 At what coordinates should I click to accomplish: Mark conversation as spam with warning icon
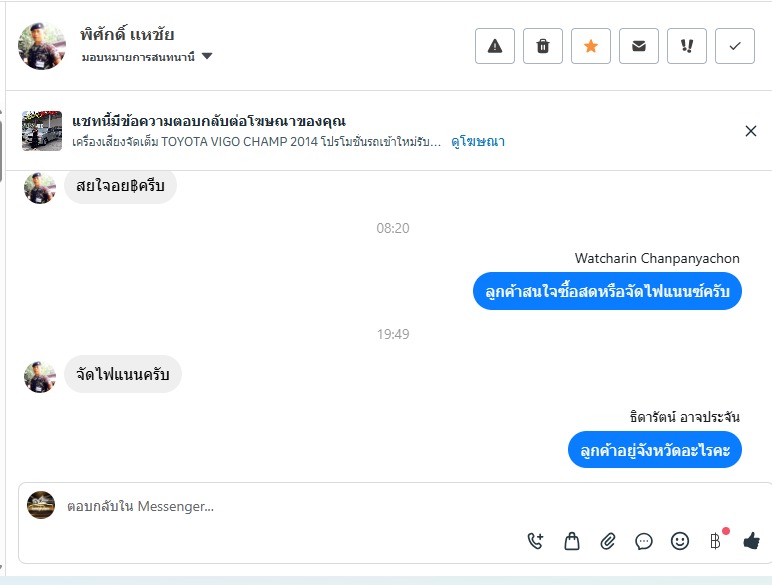click(495, 46)
